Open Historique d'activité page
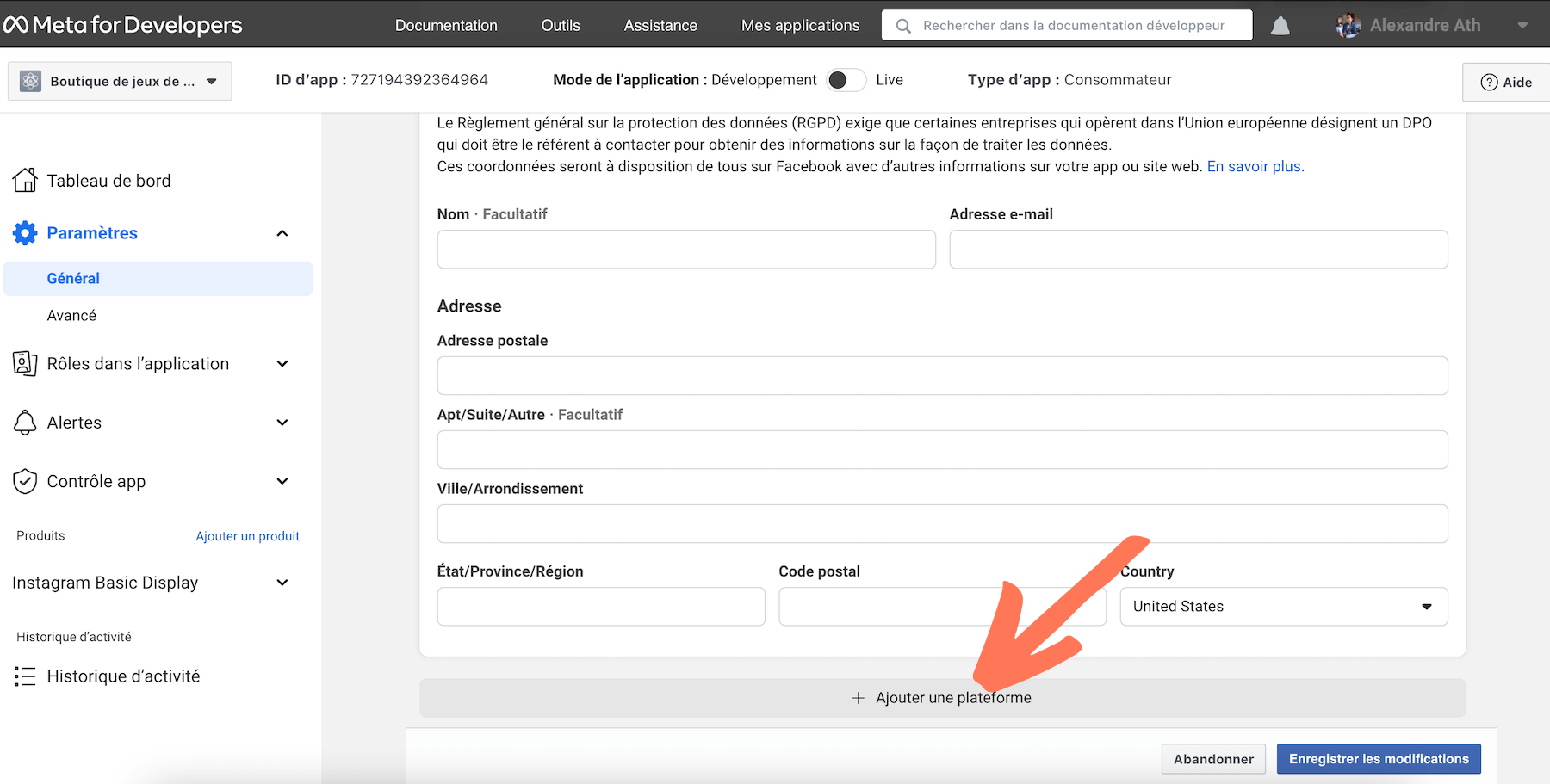 (123, 676)
